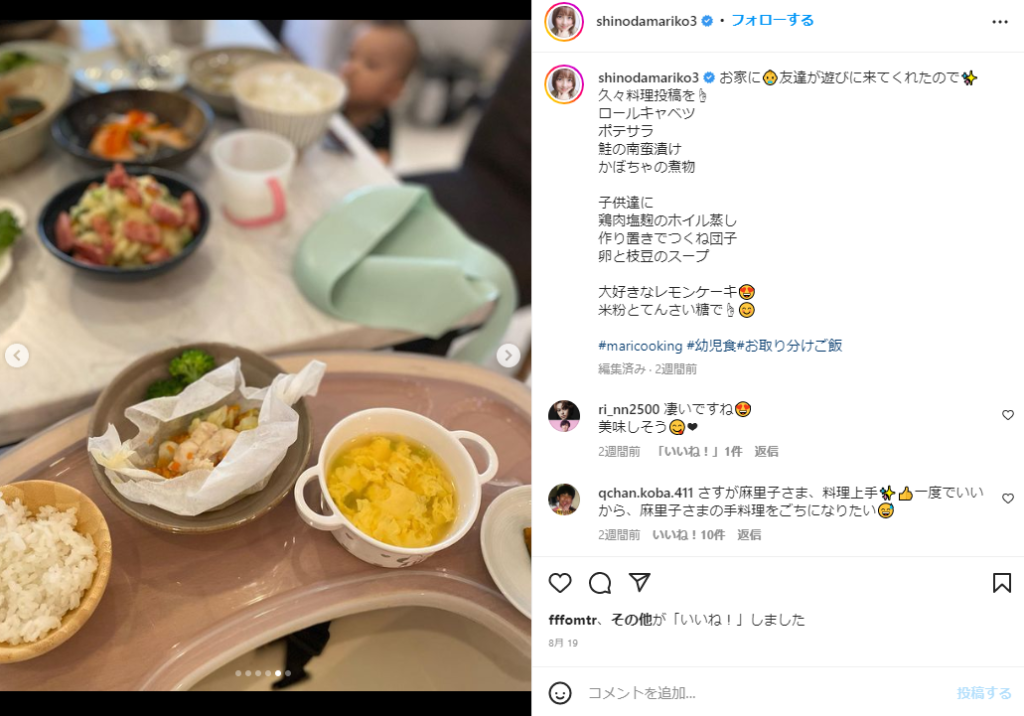Go to next photo with right arrow
Screen dimensions: 1024x716
coord(508,355)
